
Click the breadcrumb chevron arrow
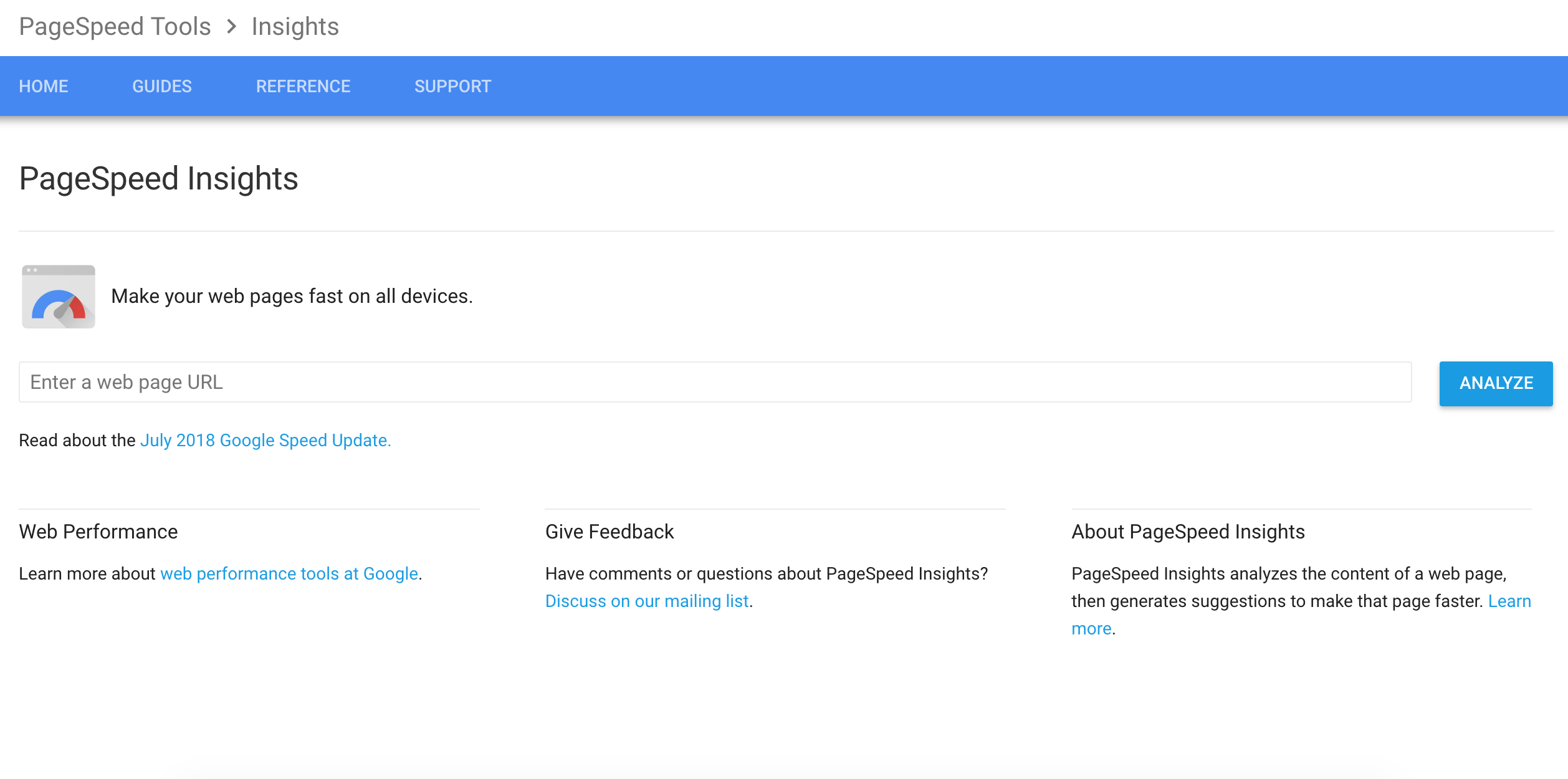coord(231,27)
